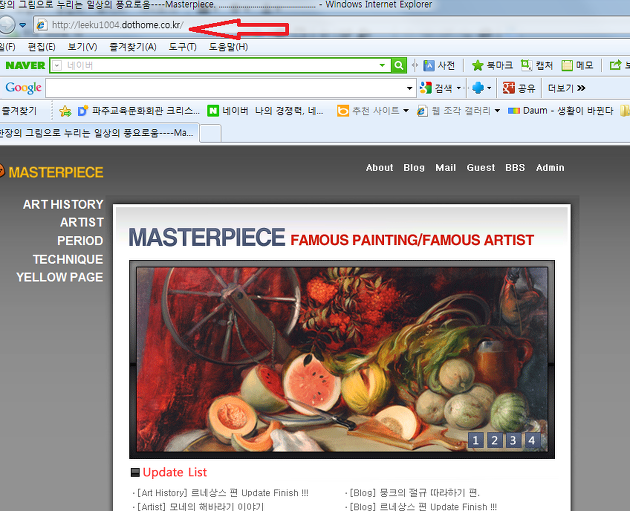Click the Naver toolbar green search button
Viewport: 630px width, 511px height.
pyautogui.click(x=399, y=65)
